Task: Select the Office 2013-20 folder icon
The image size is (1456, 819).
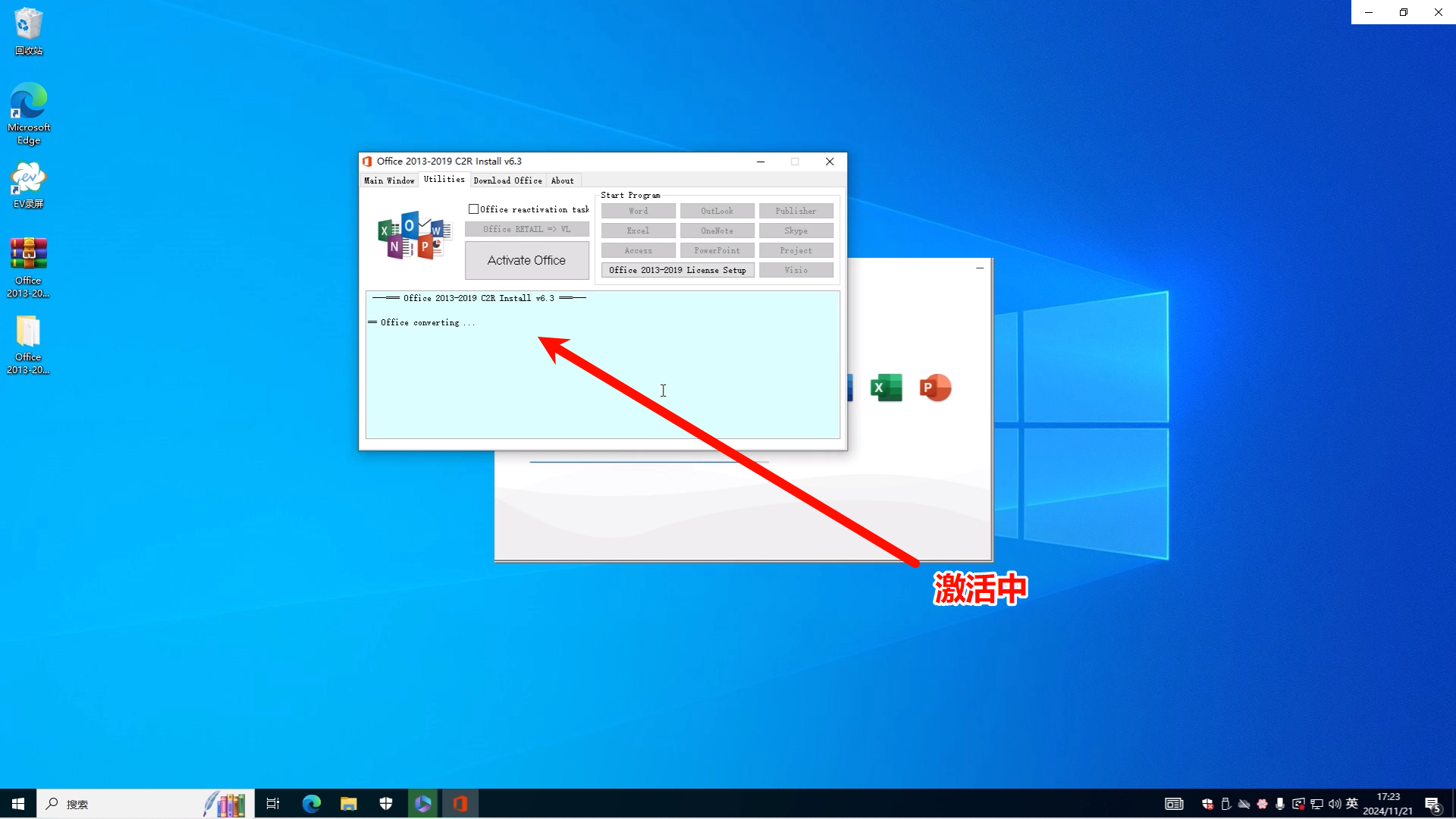Action: click(x=28, y=345)
